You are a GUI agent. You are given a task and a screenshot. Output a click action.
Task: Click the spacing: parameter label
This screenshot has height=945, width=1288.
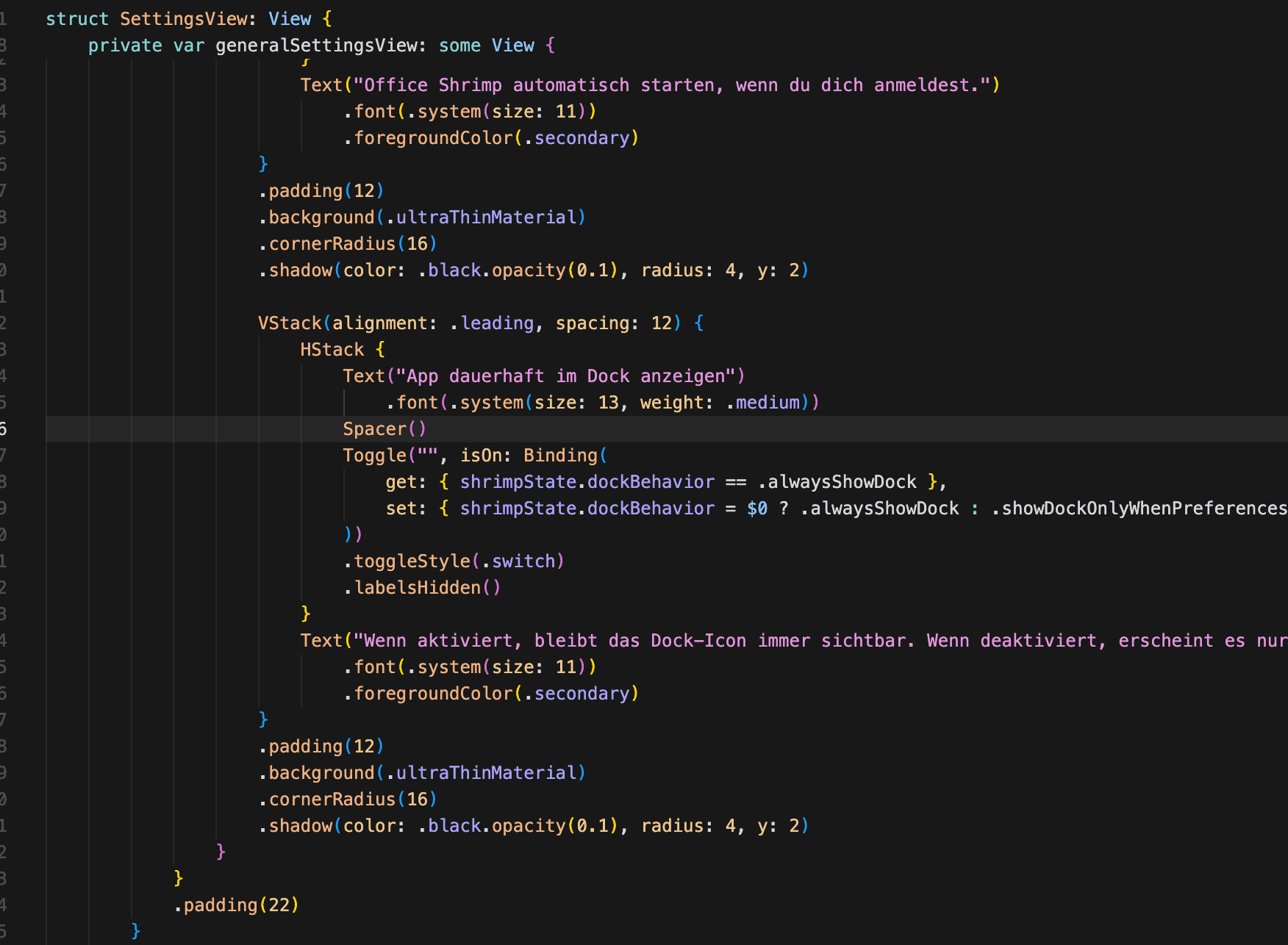coord(597,323)
